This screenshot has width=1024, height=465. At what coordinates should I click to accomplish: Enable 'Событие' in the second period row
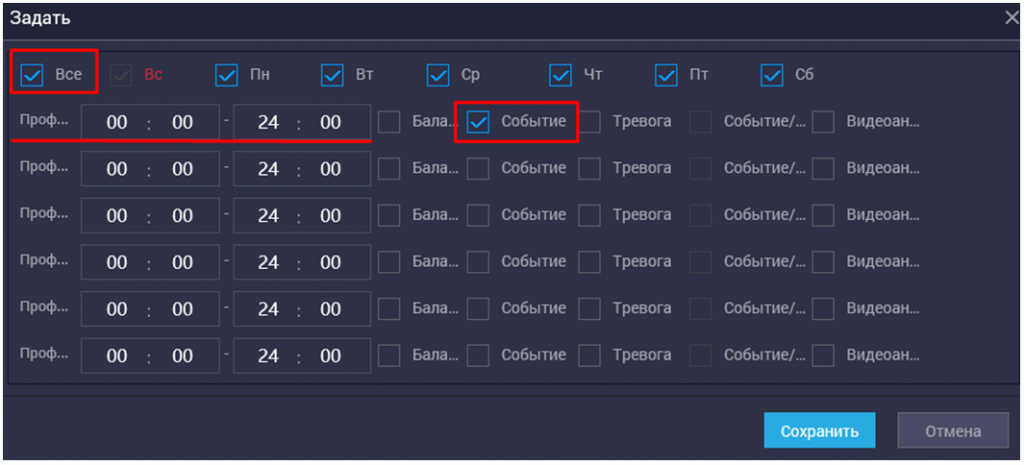click(479, 169)
